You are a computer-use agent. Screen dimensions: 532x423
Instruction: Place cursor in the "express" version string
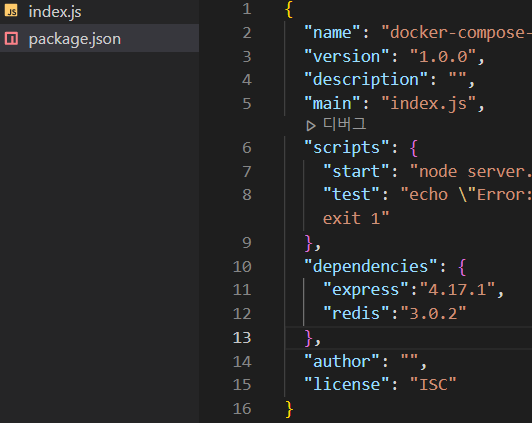(457, 290)
